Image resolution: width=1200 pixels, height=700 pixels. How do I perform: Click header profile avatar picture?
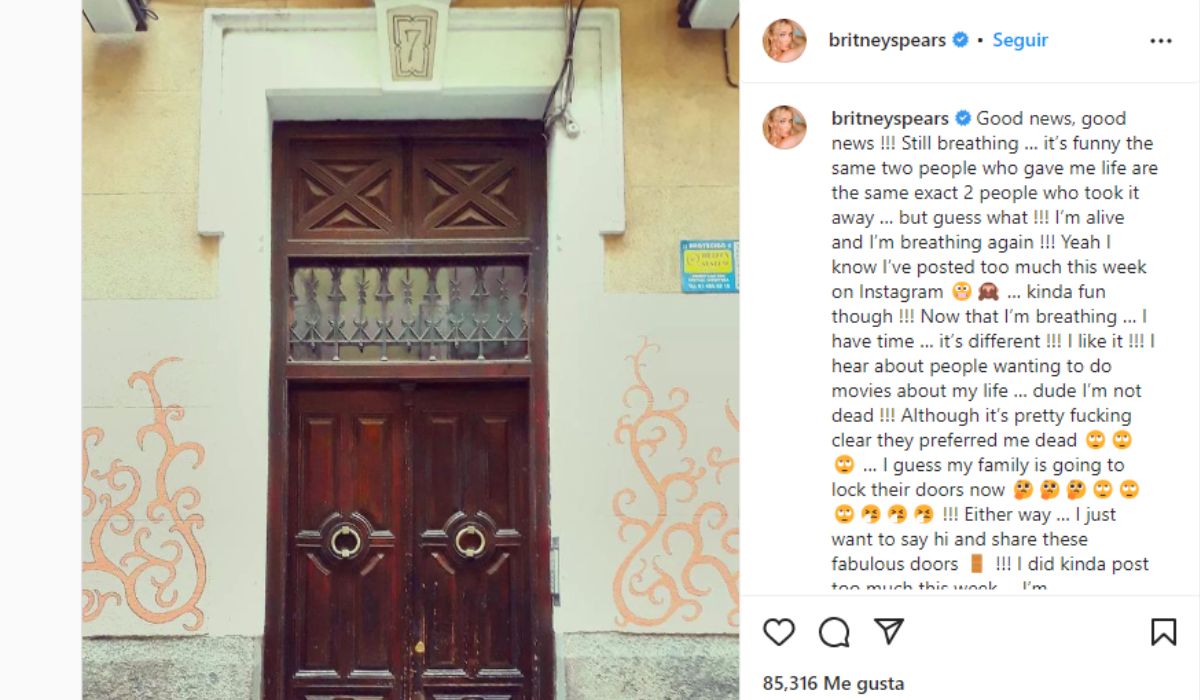[x=784, y=41]
